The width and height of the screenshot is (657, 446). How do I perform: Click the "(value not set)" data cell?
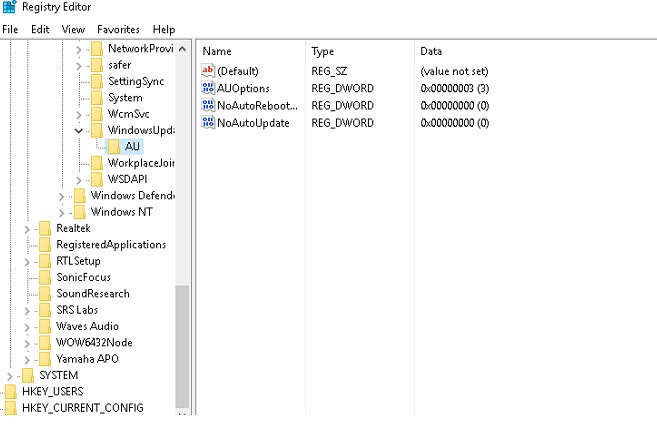tap(454, 71)
